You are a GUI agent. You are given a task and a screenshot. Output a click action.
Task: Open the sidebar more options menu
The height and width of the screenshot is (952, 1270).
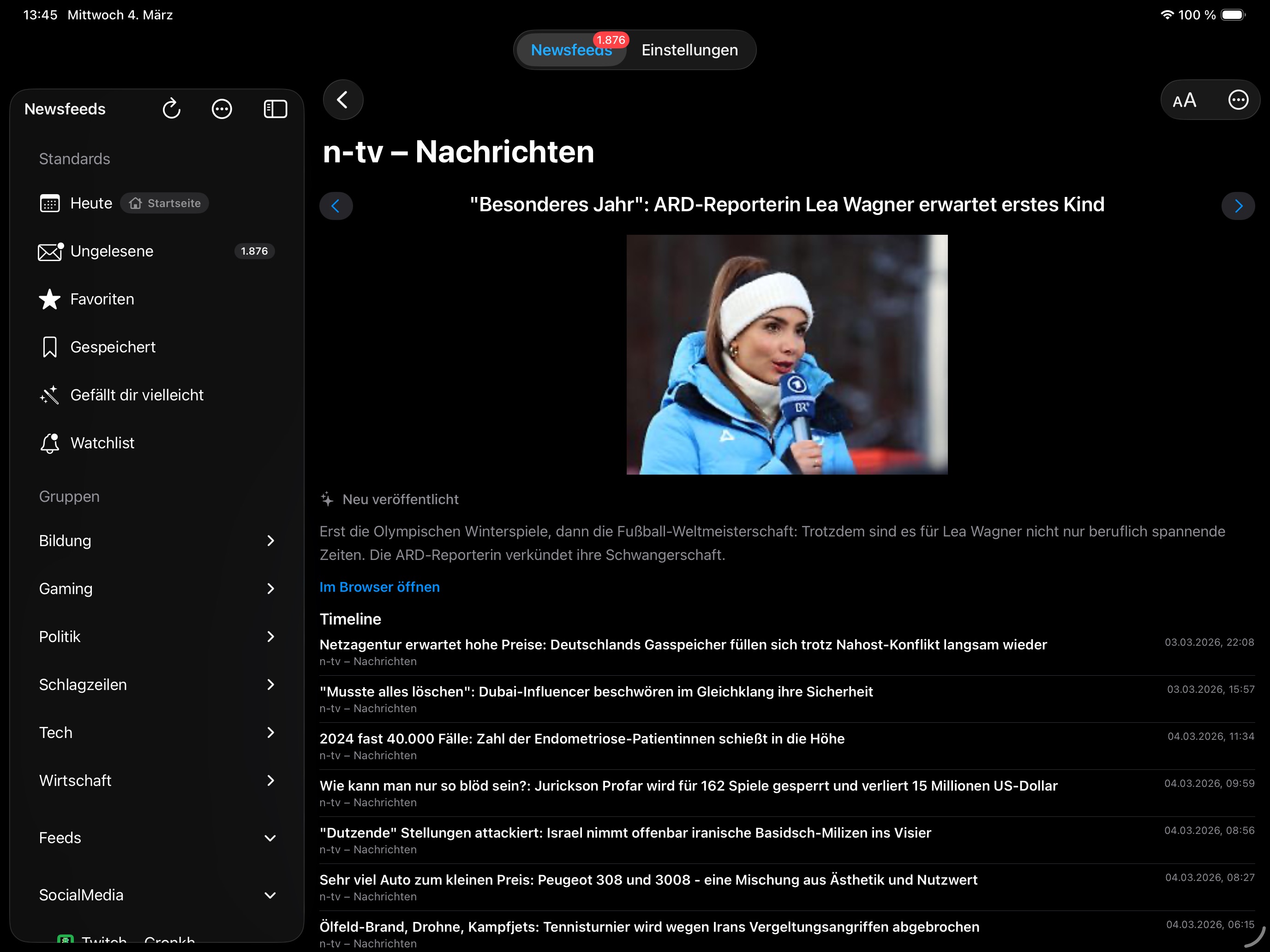pyautogui.click(x=222, y=108)
